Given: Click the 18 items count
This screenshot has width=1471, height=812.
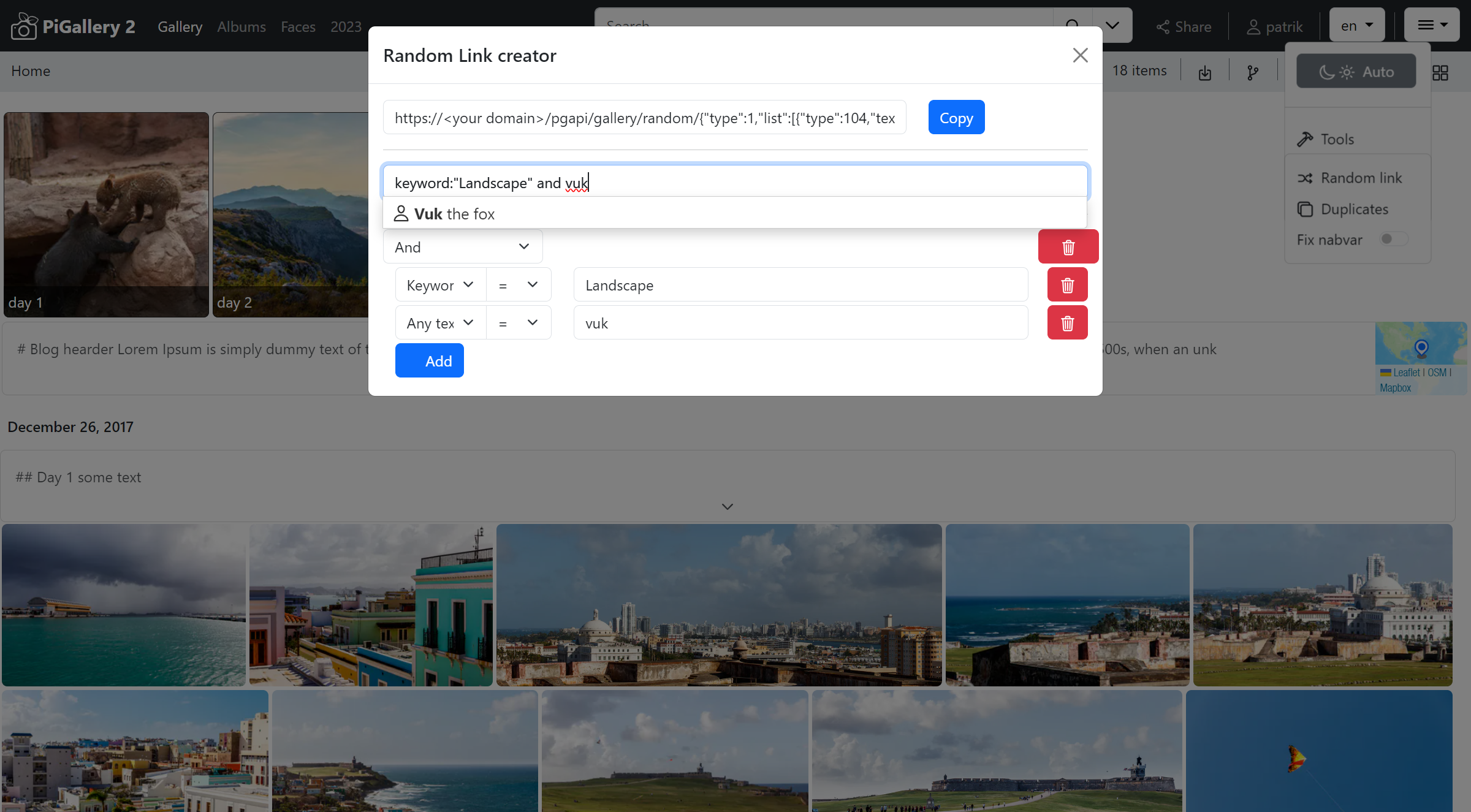Looking at the screenshot, I should [1139, 70].
